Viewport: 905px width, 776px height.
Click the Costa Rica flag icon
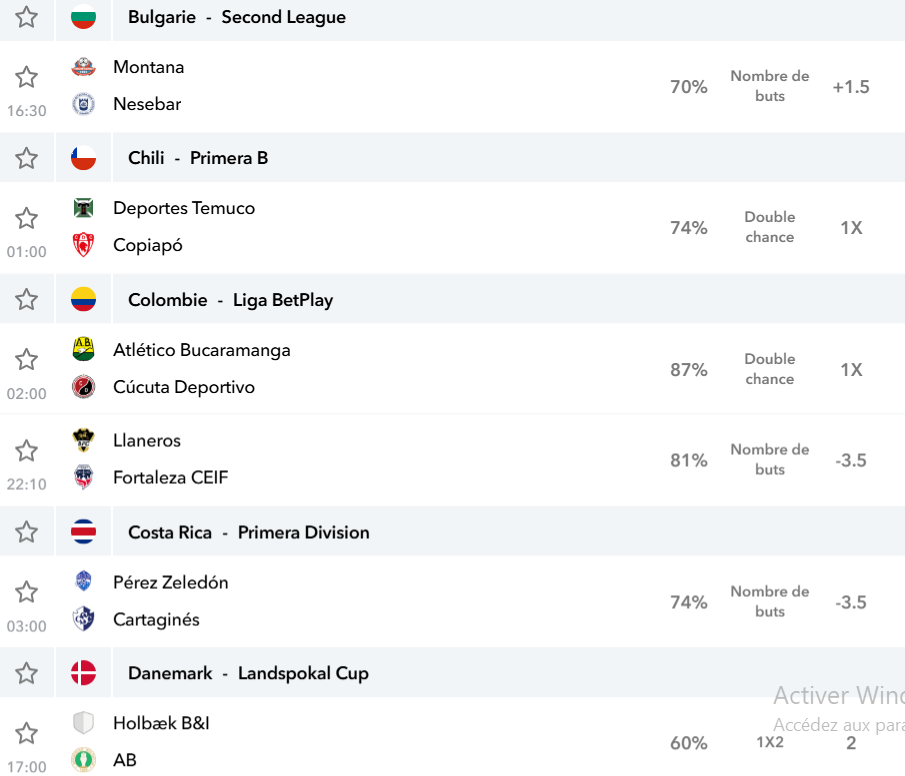[83, 532]
